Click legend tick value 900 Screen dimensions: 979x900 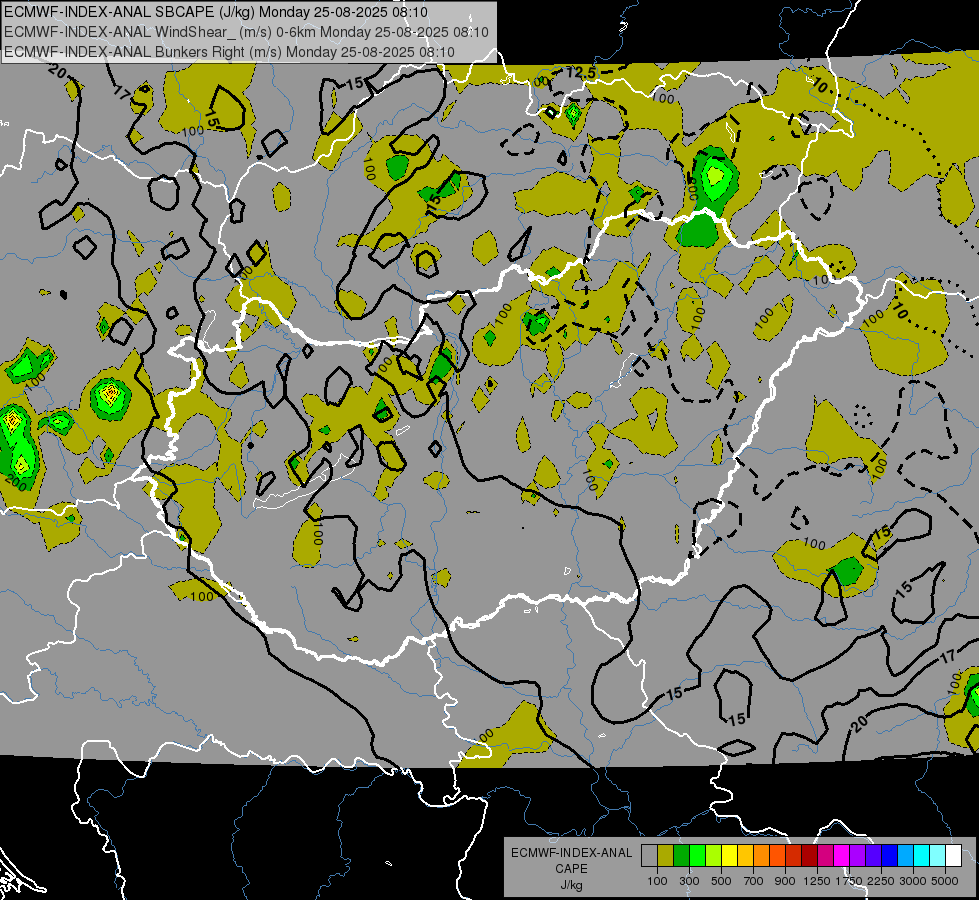(785, 881)
